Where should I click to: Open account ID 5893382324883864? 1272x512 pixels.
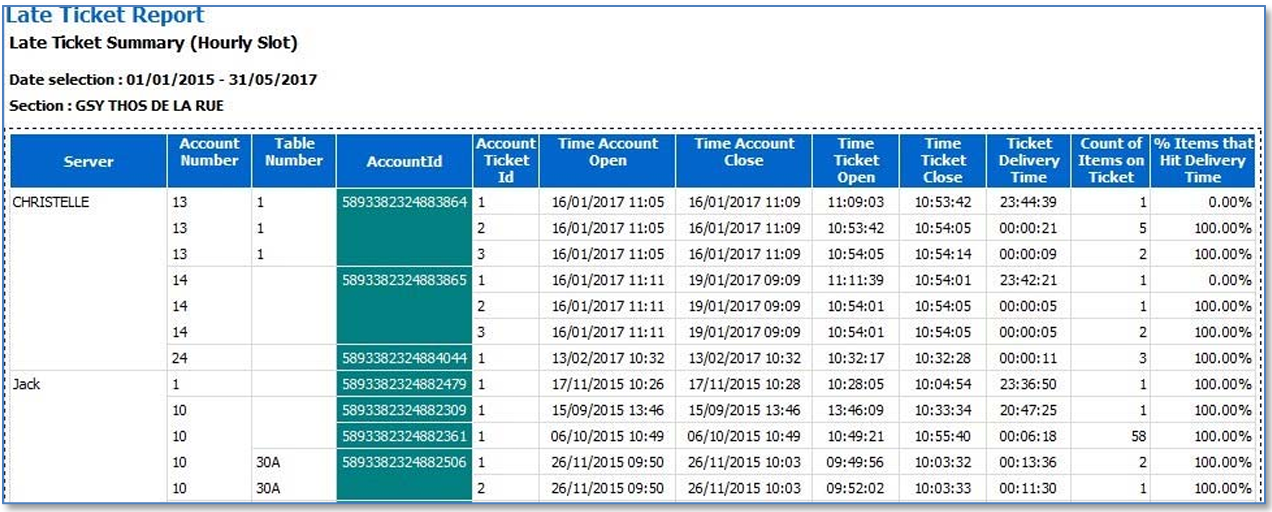404,202
